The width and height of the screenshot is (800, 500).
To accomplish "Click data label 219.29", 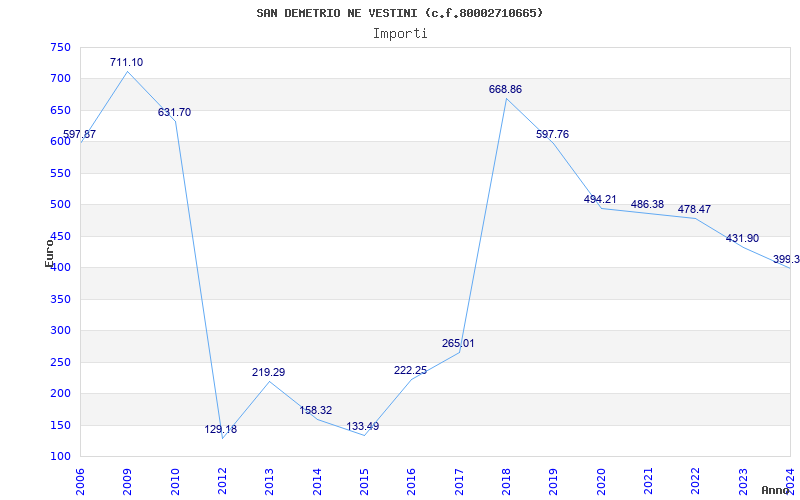I will [268, 372].
